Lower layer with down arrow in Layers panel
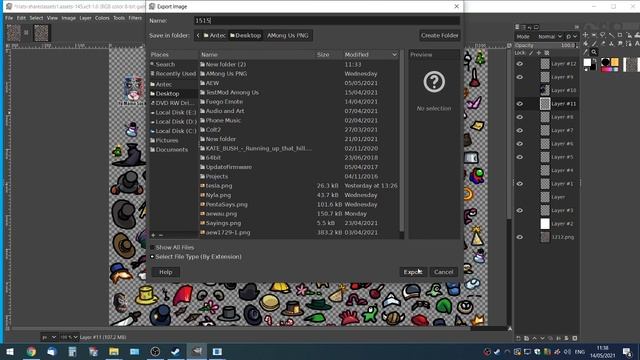The height and width of the screenshot is (360, 640). (542, 338)
